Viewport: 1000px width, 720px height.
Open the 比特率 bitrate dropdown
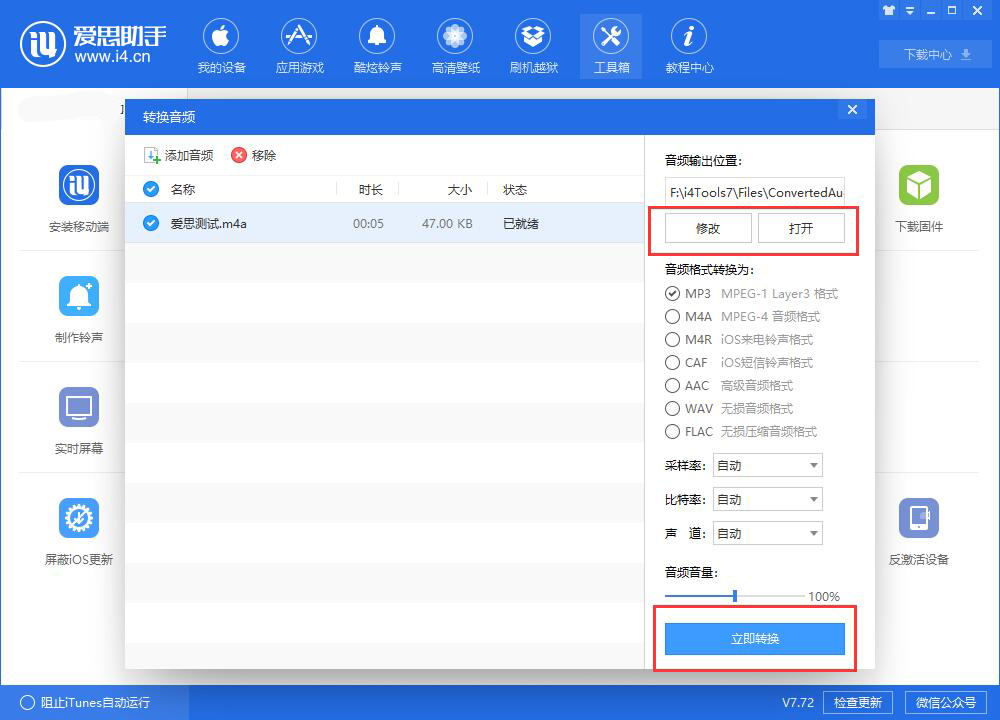coord(767,498)
